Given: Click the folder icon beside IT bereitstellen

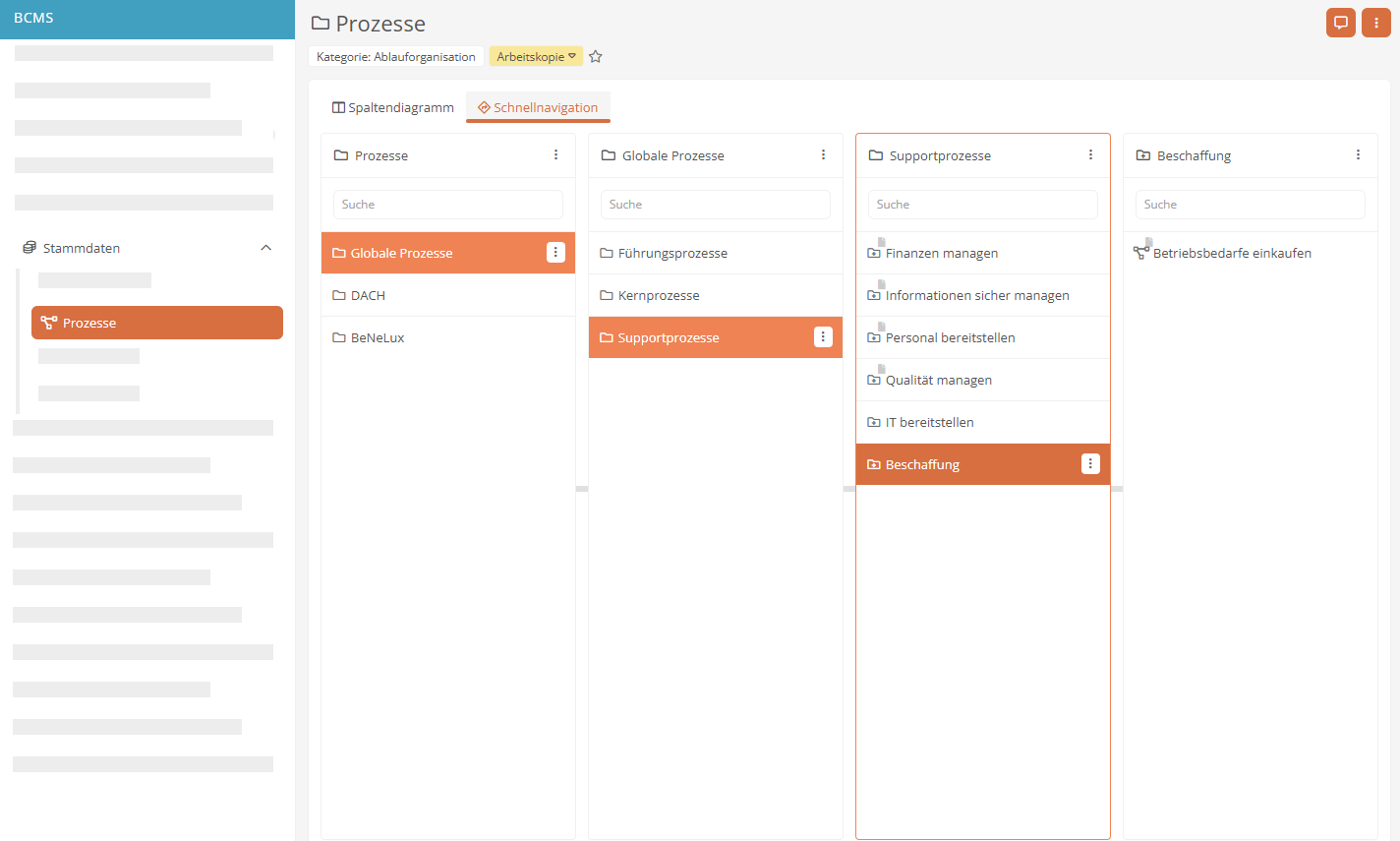Looking at the screenshot, I should point(874,422).
